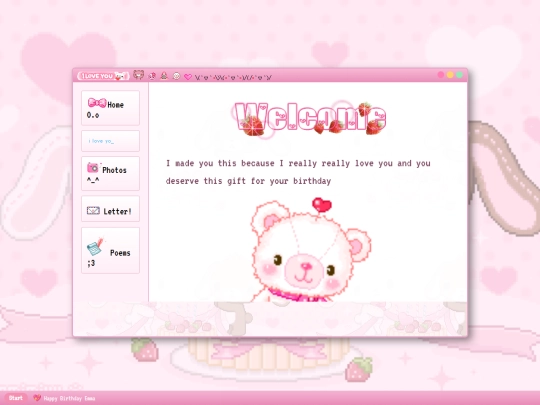The width and height of the screenshot is (540, 405).
Task: Click the pink window control dot
Action: click(440, 75)
